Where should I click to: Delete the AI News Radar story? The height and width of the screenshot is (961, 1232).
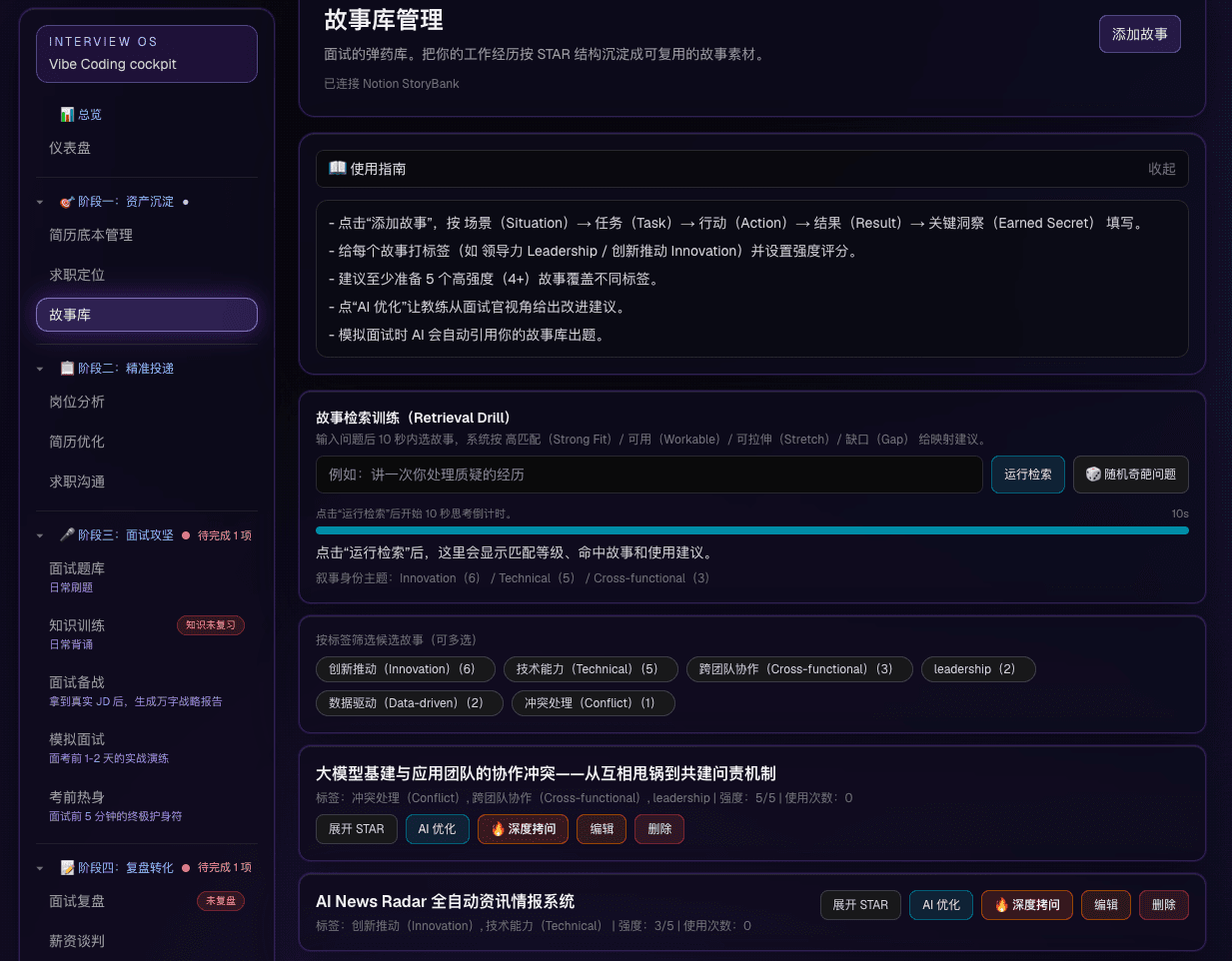click(1164, 905)
